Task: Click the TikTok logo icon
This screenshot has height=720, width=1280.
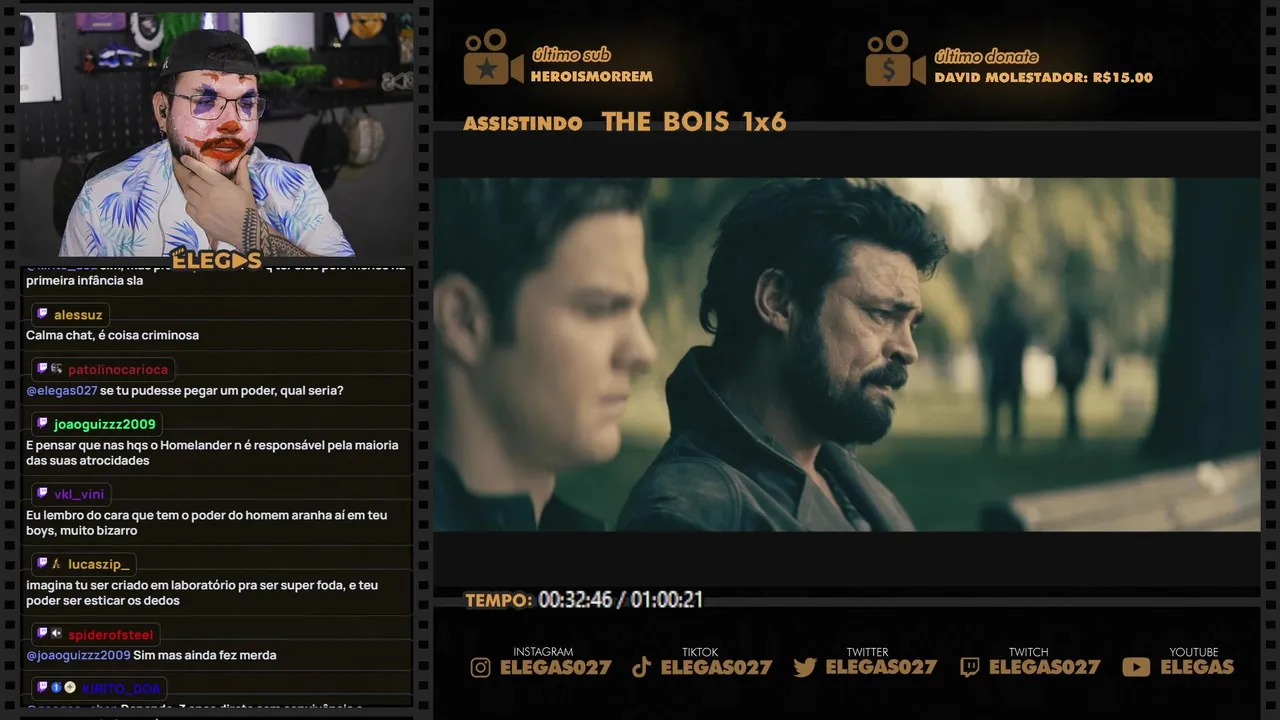Action: click(x=642, y=667)
